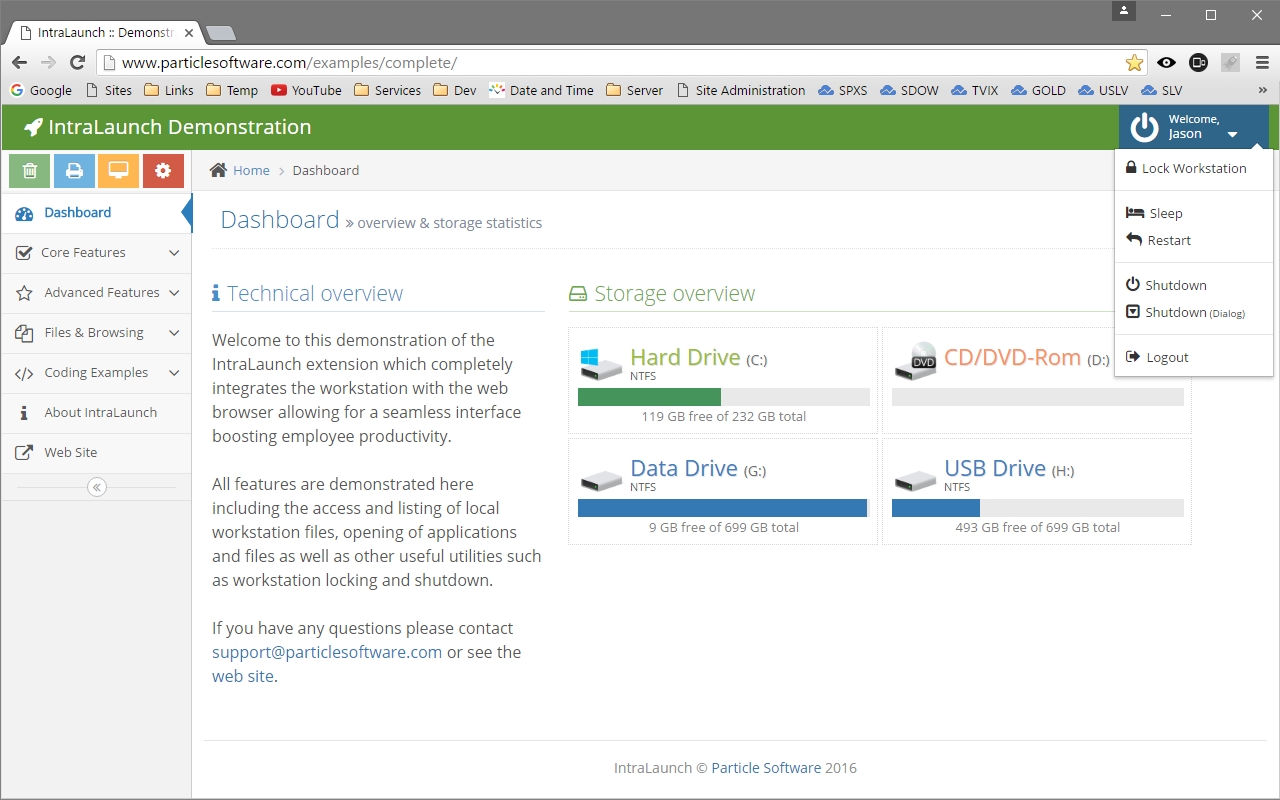Viewport: 1280px width, 800px height.
Task: Show more bookmarks with the double-arrow
Action: point(1262,90)
